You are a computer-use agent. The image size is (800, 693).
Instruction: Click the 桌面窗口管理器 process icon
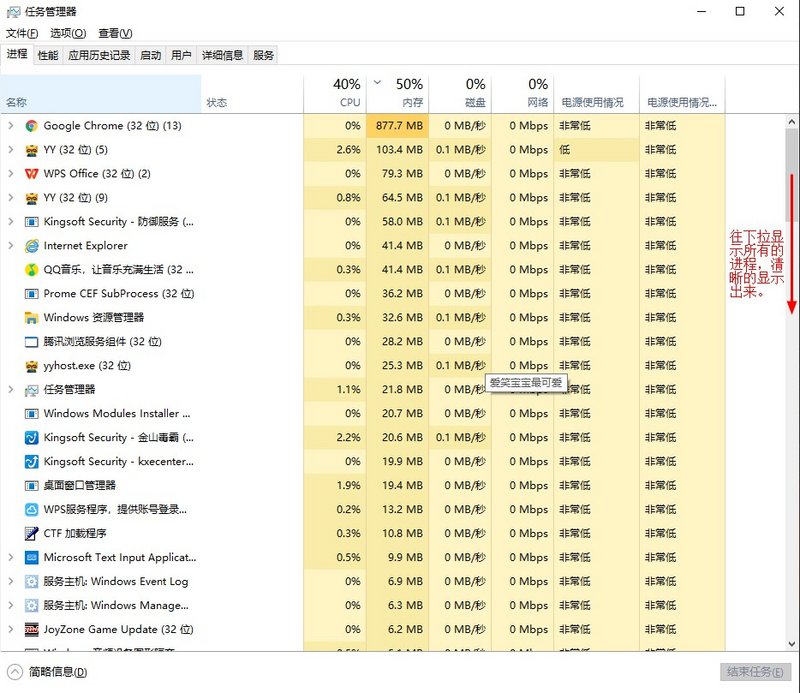pyautogui.click(x=32, y=486)
